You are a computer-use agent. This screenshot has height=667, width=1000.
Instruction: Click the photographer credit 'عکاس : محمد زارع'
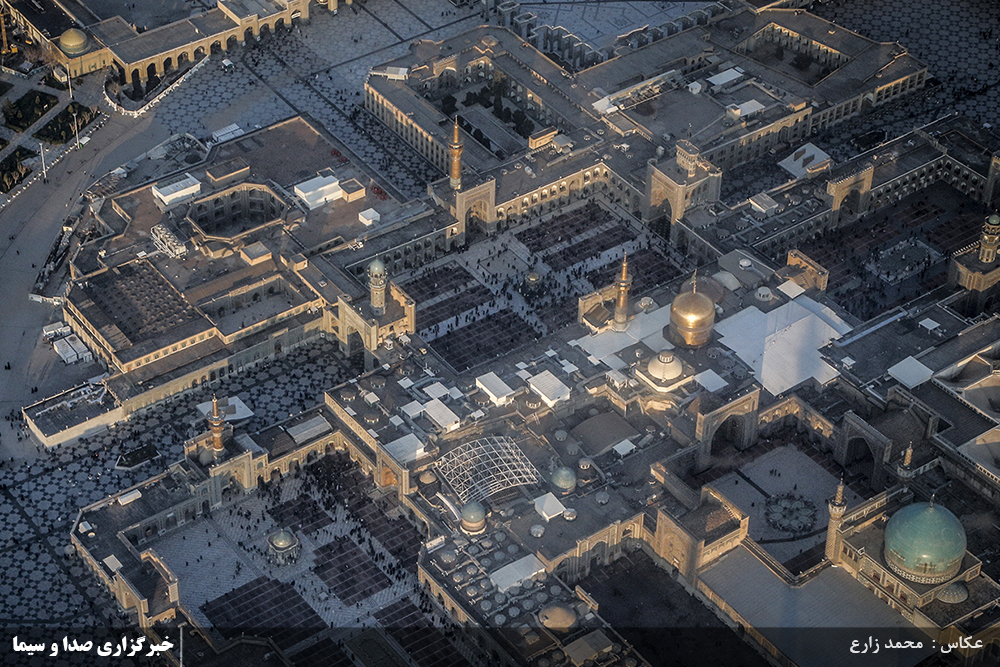tap(916, 643)
